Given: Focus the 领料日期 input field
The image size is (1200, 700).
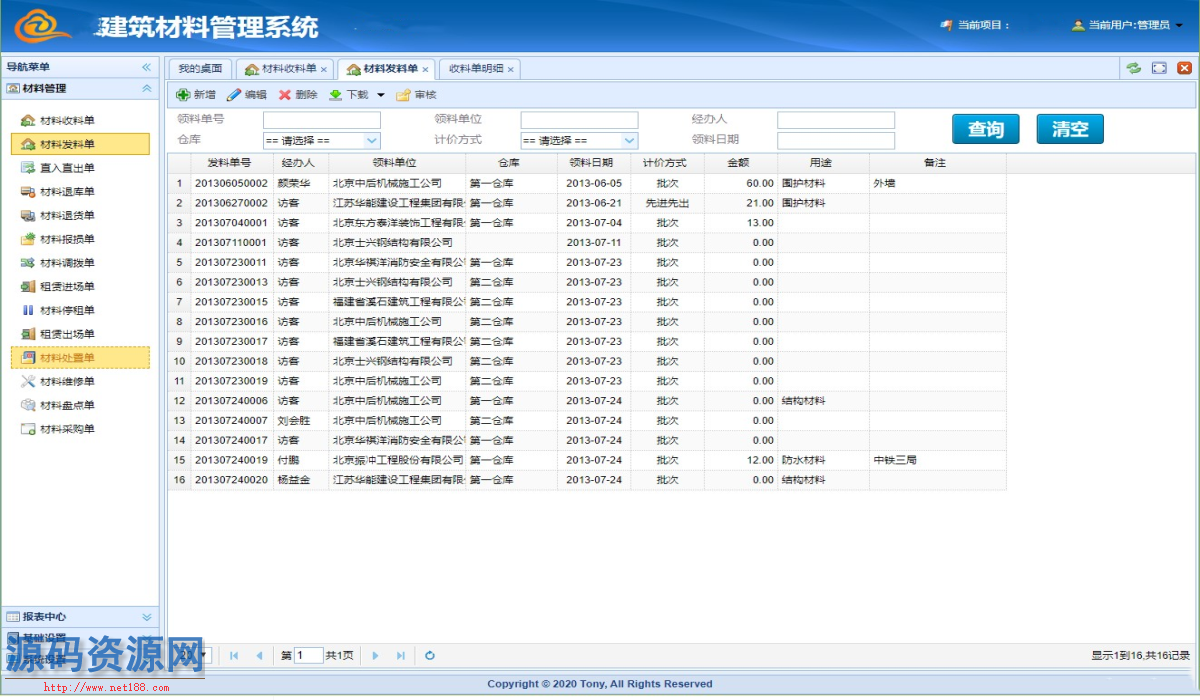Looking at the screenshot, I should point(836,141).
